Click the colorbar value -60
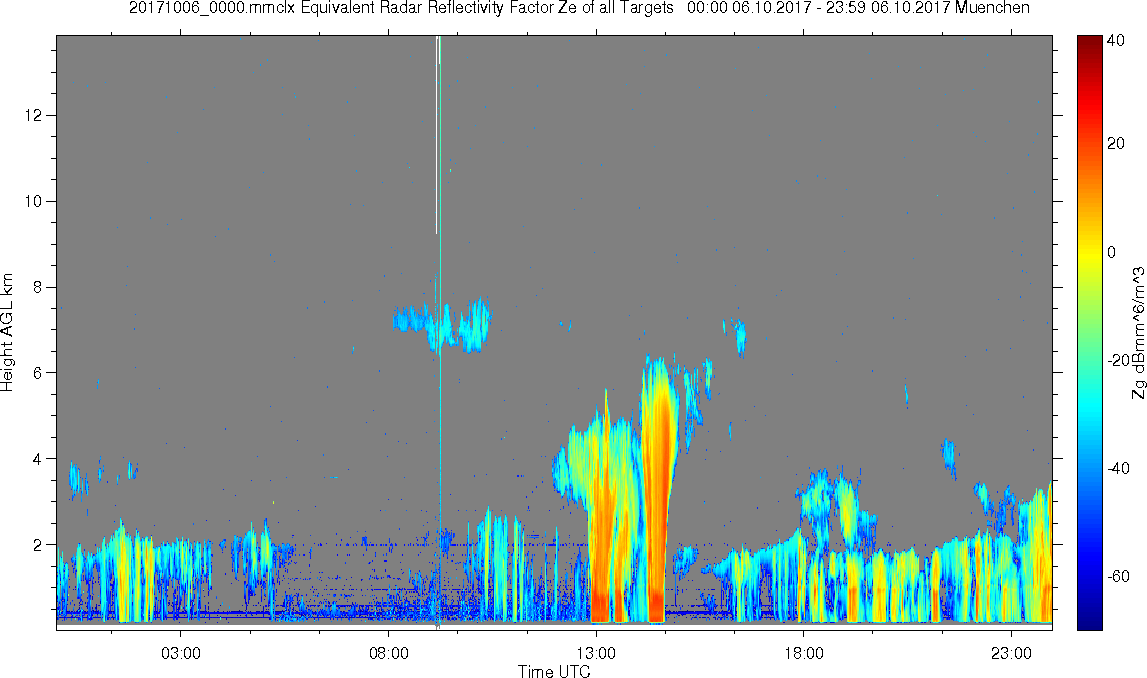 pos(1117,576)
